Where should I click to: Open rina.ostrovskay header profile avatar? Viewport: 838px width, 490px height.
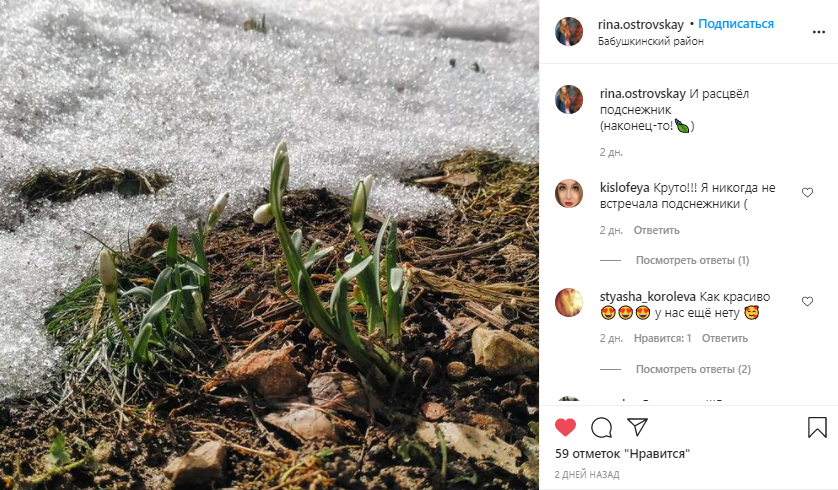click(569, 32)
